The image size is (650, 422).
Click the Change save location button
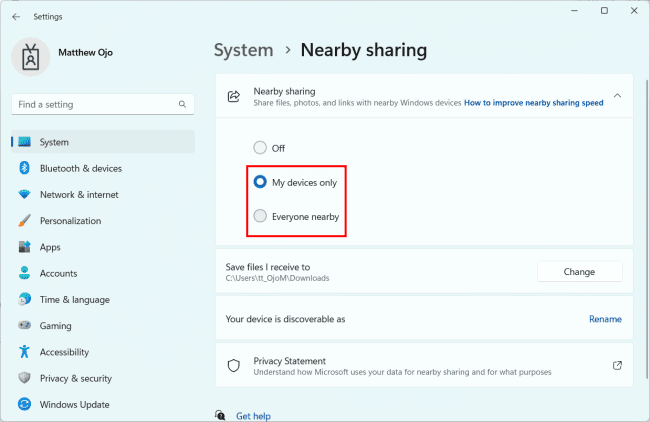579,272
